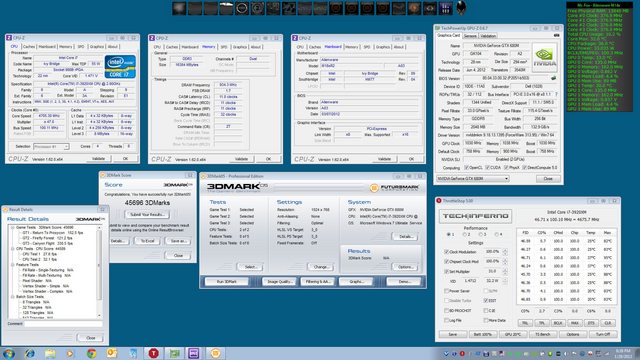Image resolution: width=640 pixels, height=360 pixels.
Task: Open SPD tab in the Memory CPU-Z window
Action: (224, 47)
